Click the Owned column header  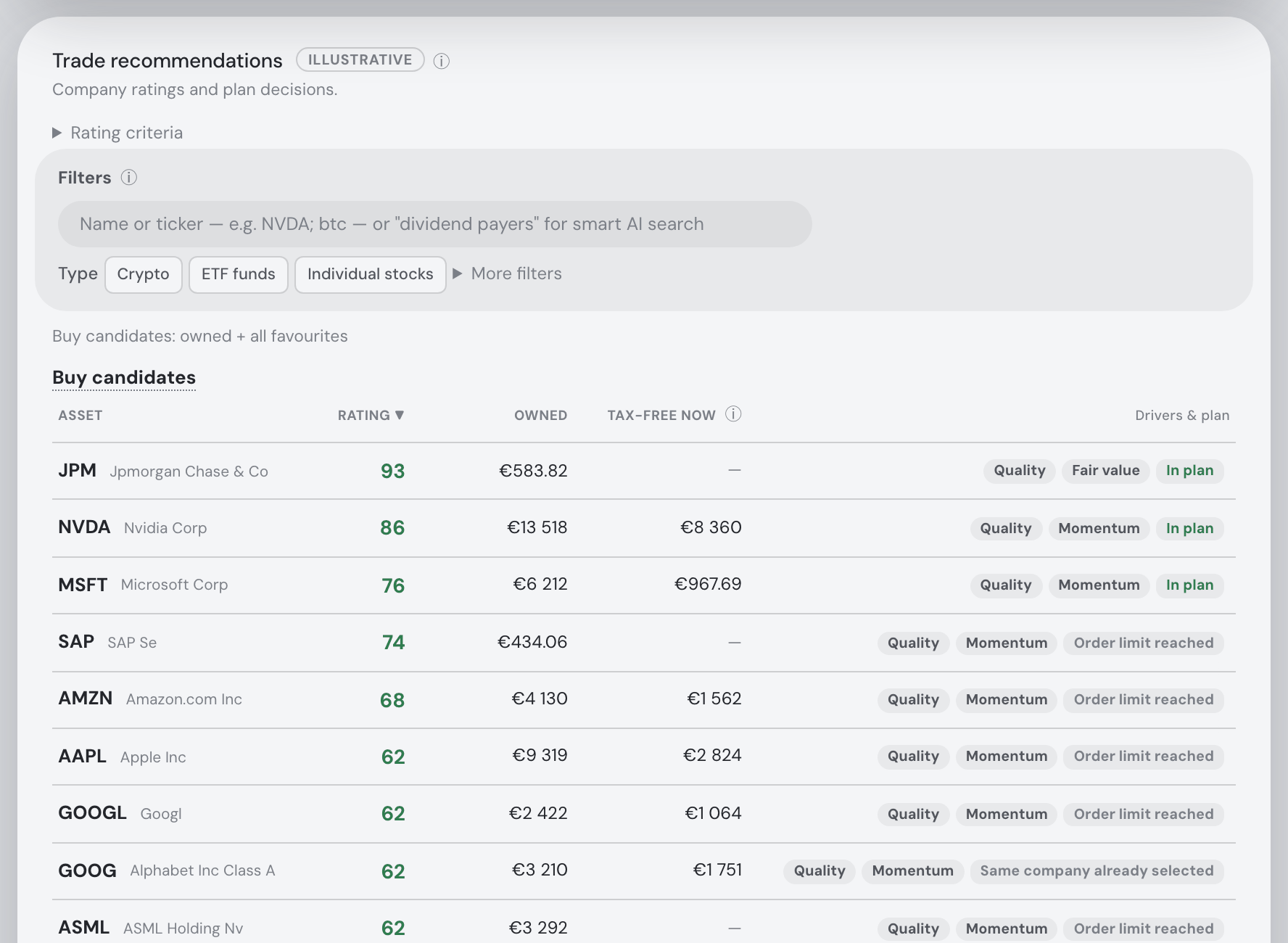click(541, 416)
